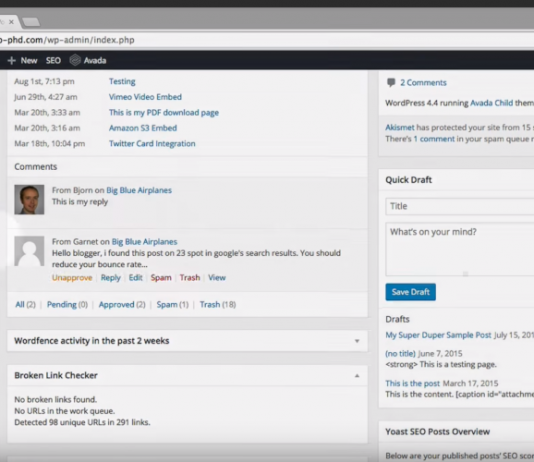Viewport: 534px width, 462px height.
Task: Open the 2 Comments link
Action: pyautogui.click(x=423, y=83)
